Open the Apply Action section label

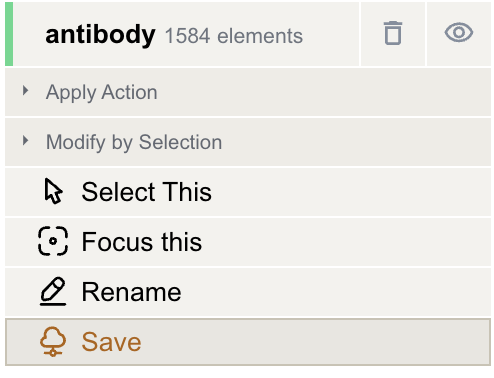pos(102,92)
